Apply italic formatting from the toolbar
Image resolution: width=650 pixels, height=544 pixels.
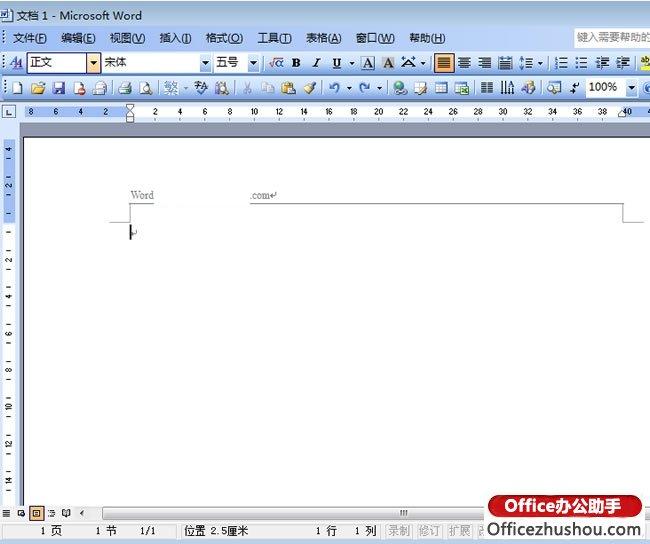pos(316,63)
